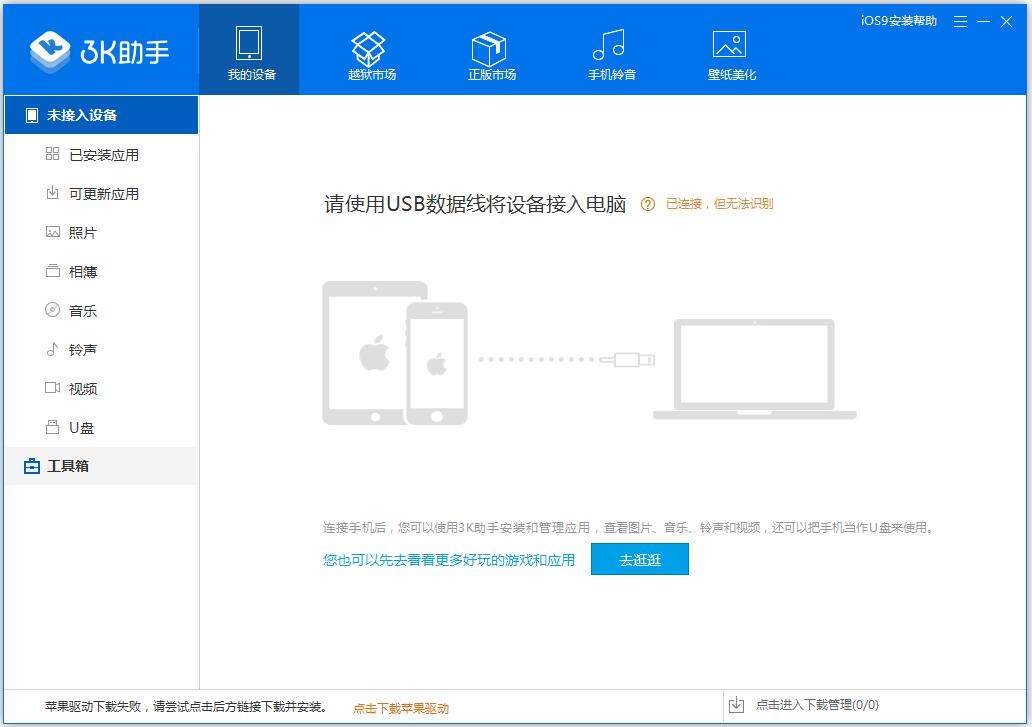Select 铃声 (Ringtones) in the sidebar
This screenshot has height=727, width=1032.
80,349
